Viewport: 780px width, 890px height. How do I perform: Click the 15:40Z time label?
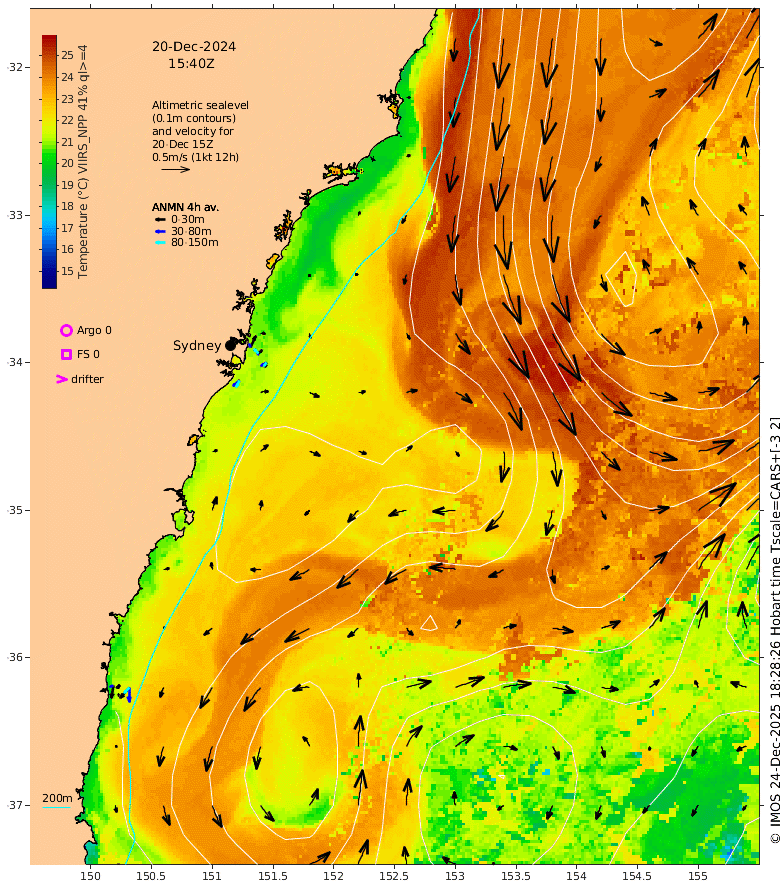pos(191,64)
